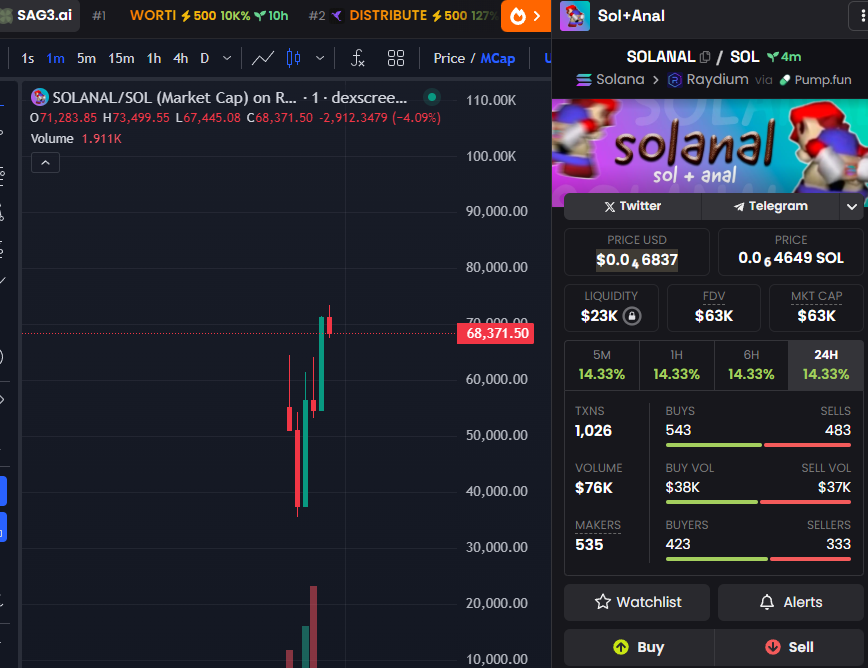Select the candlestick chart style icon
The image size is (868, 668).
coord(293,58)
